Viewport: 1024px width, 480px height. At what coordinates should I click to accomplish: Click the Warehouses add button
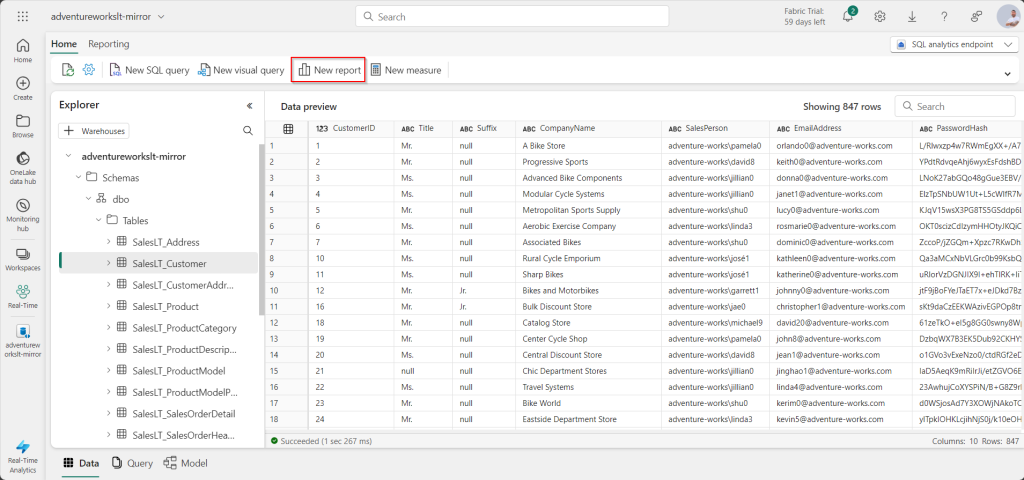click(x=93, y=131)
